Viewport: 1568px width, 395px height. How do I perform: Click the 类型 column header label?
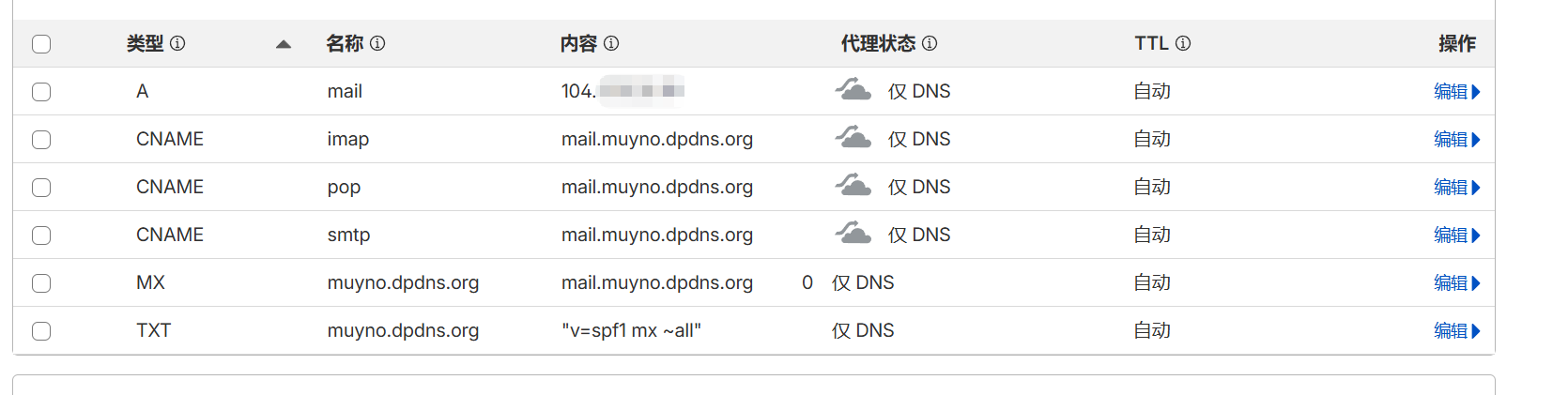(146, 43)
